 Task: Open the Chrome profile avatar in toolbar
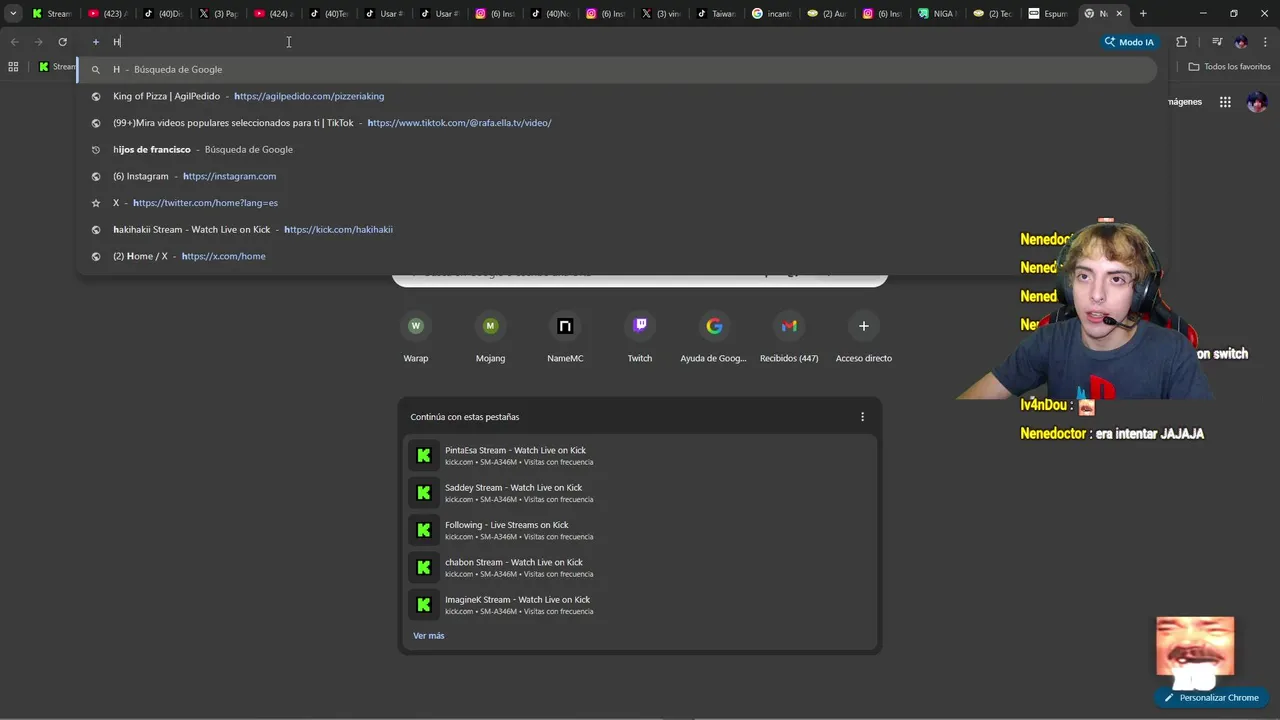[1241, 42]
